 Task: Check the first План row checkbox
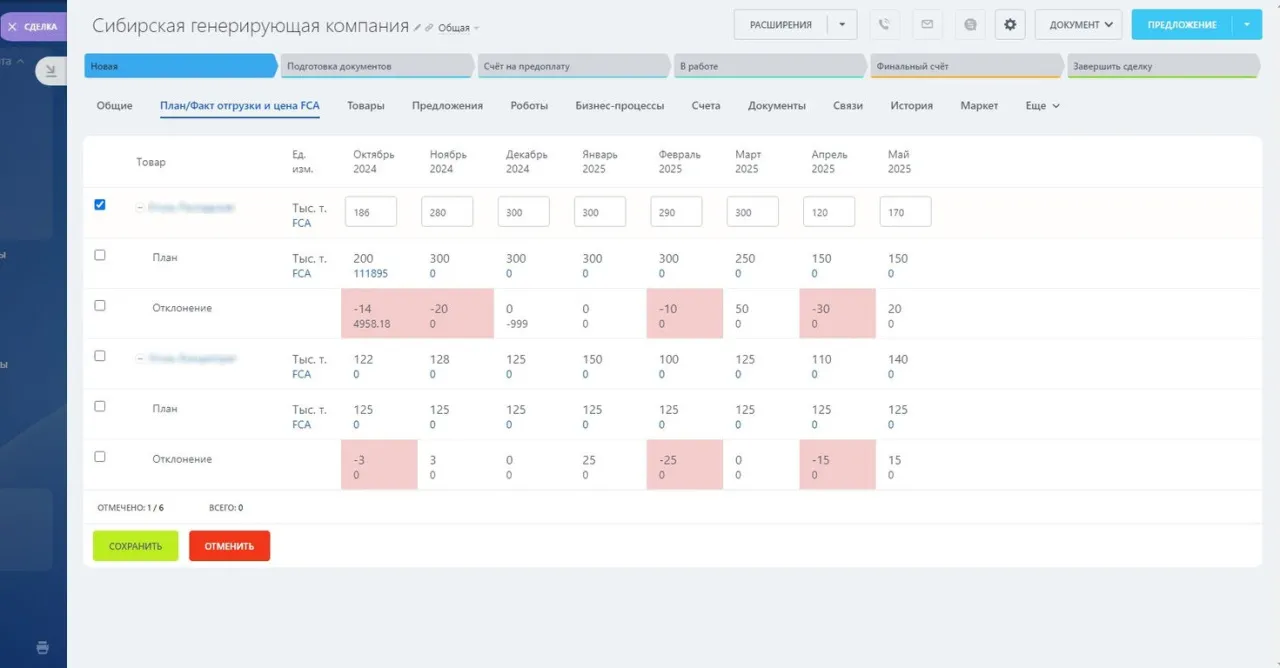point(100,255)
